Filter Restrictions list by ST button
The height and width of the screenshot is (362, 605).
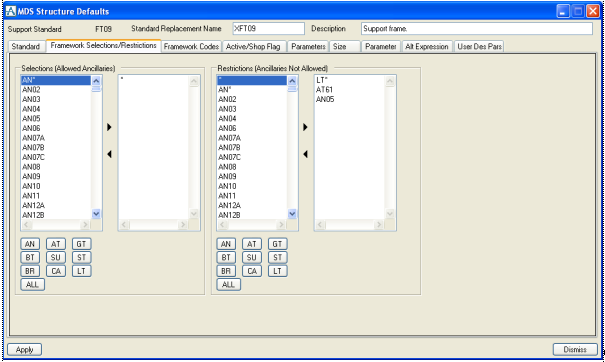[x=277, y=257]
